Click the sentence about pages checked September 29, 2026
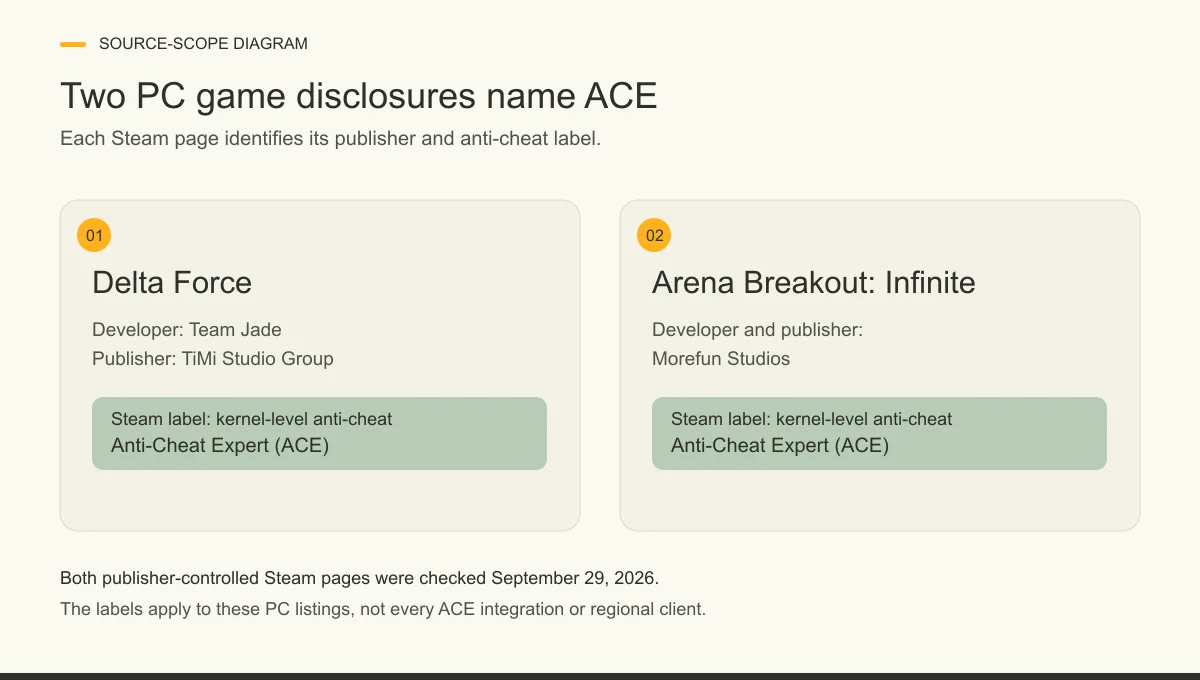The image size is (1200, 680). (359, 578)
